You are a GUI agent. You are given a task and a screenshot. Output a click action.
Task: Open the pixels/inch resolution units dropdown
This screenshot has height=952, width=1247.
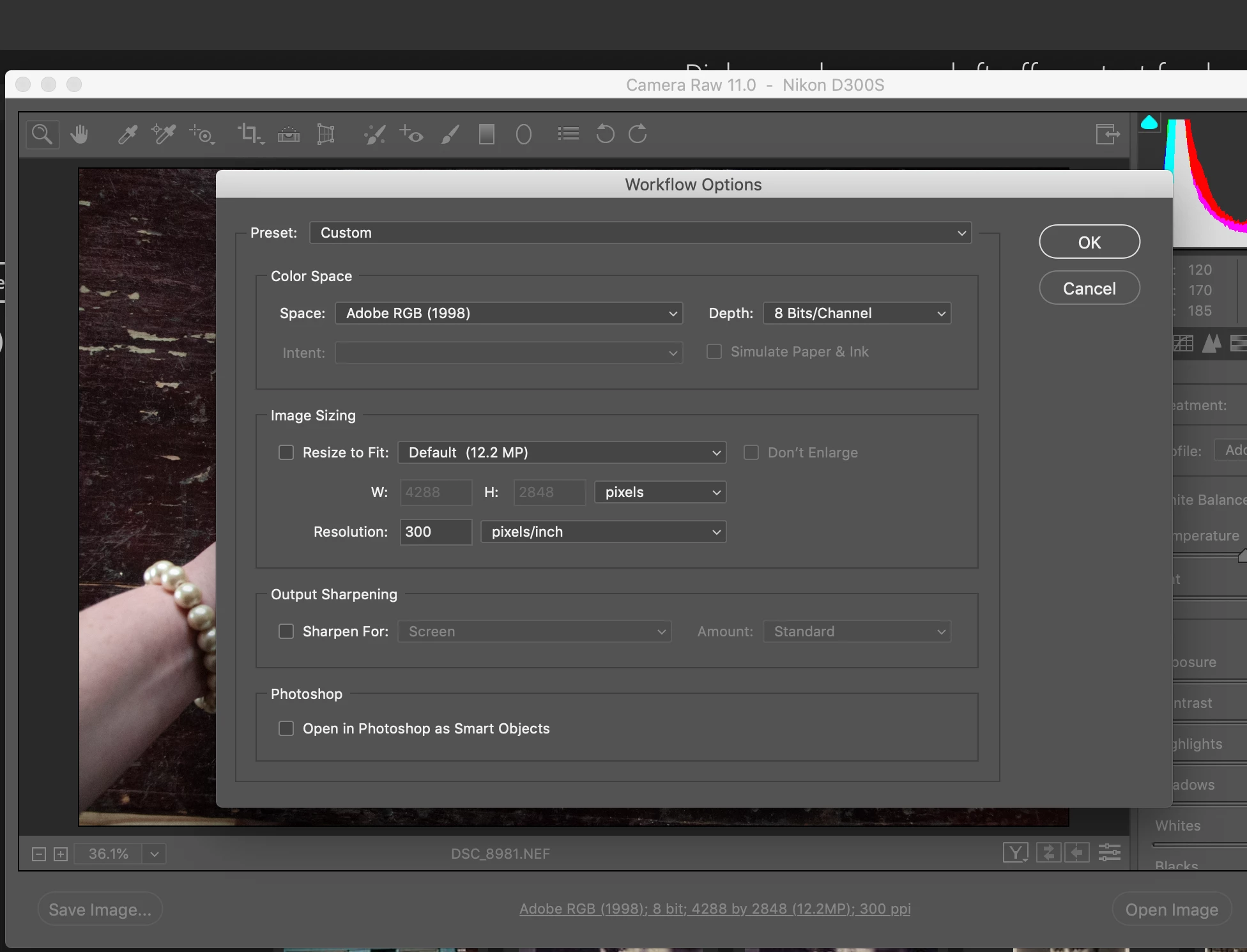click(603, 532)
